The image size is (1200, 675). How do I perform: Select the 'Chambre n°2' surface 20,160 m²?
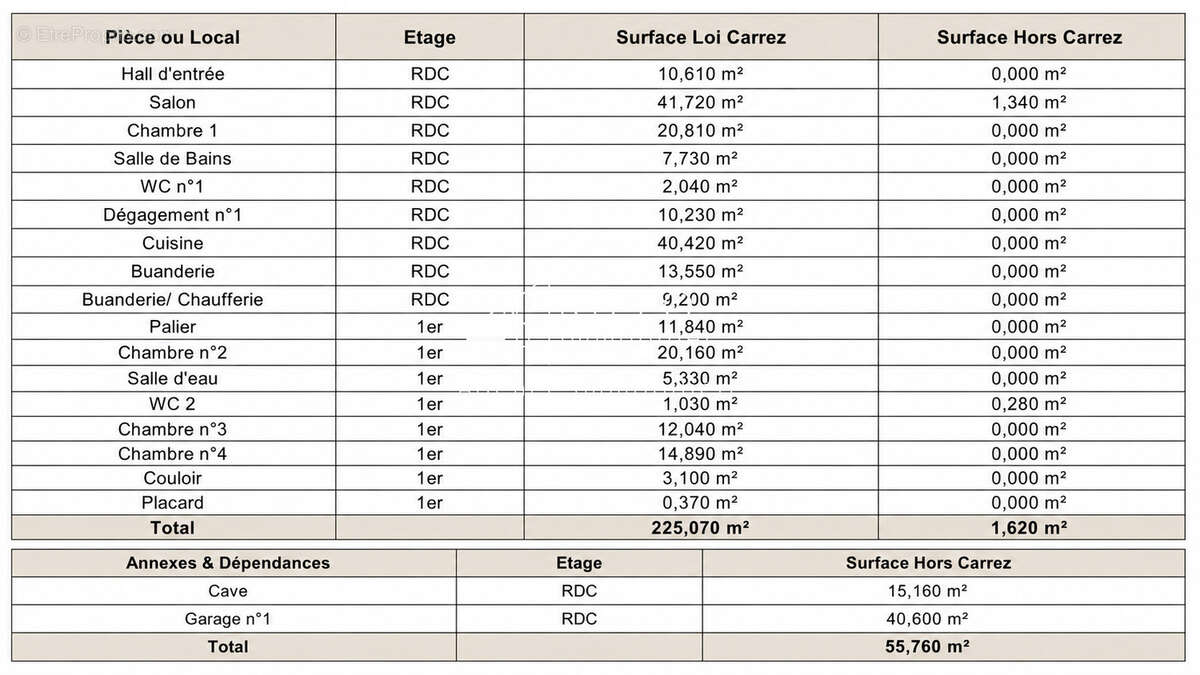[x=701, y=352]
